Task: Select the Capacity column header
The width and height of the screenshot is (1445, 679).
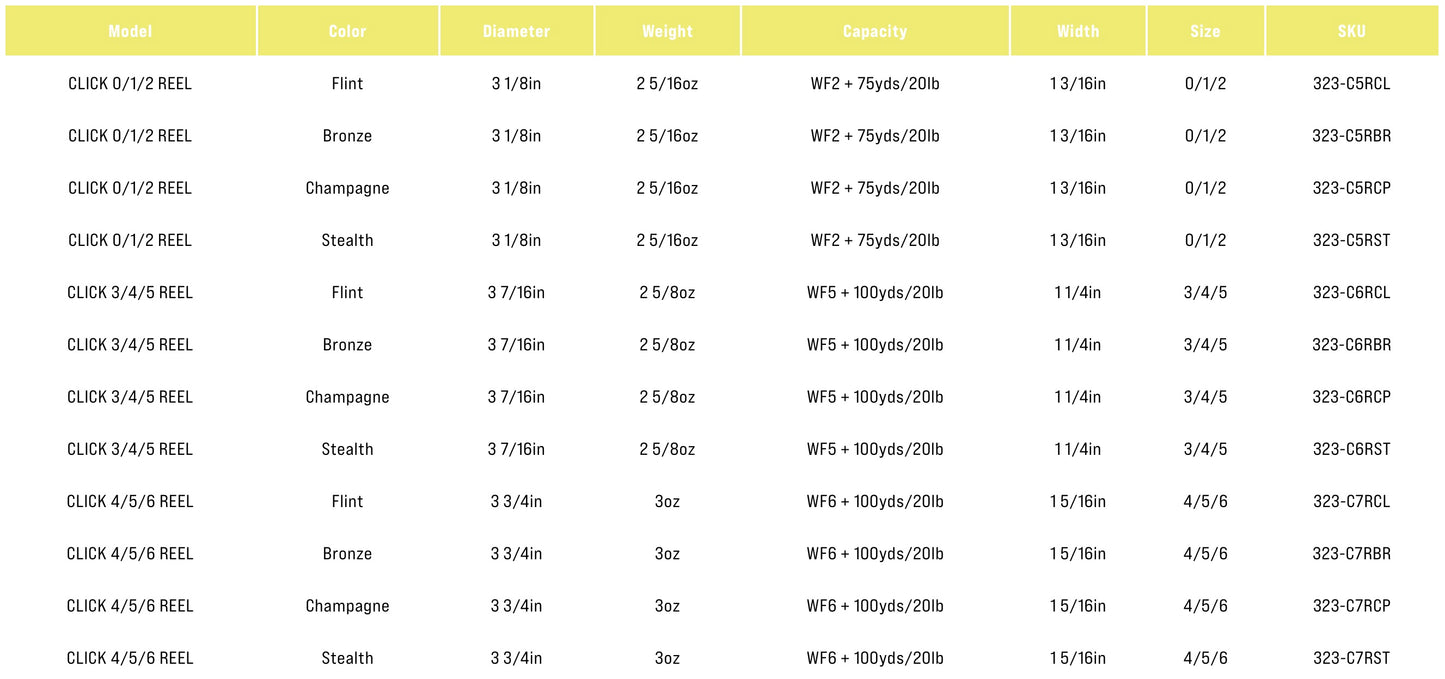Action: tap(875, 31)
